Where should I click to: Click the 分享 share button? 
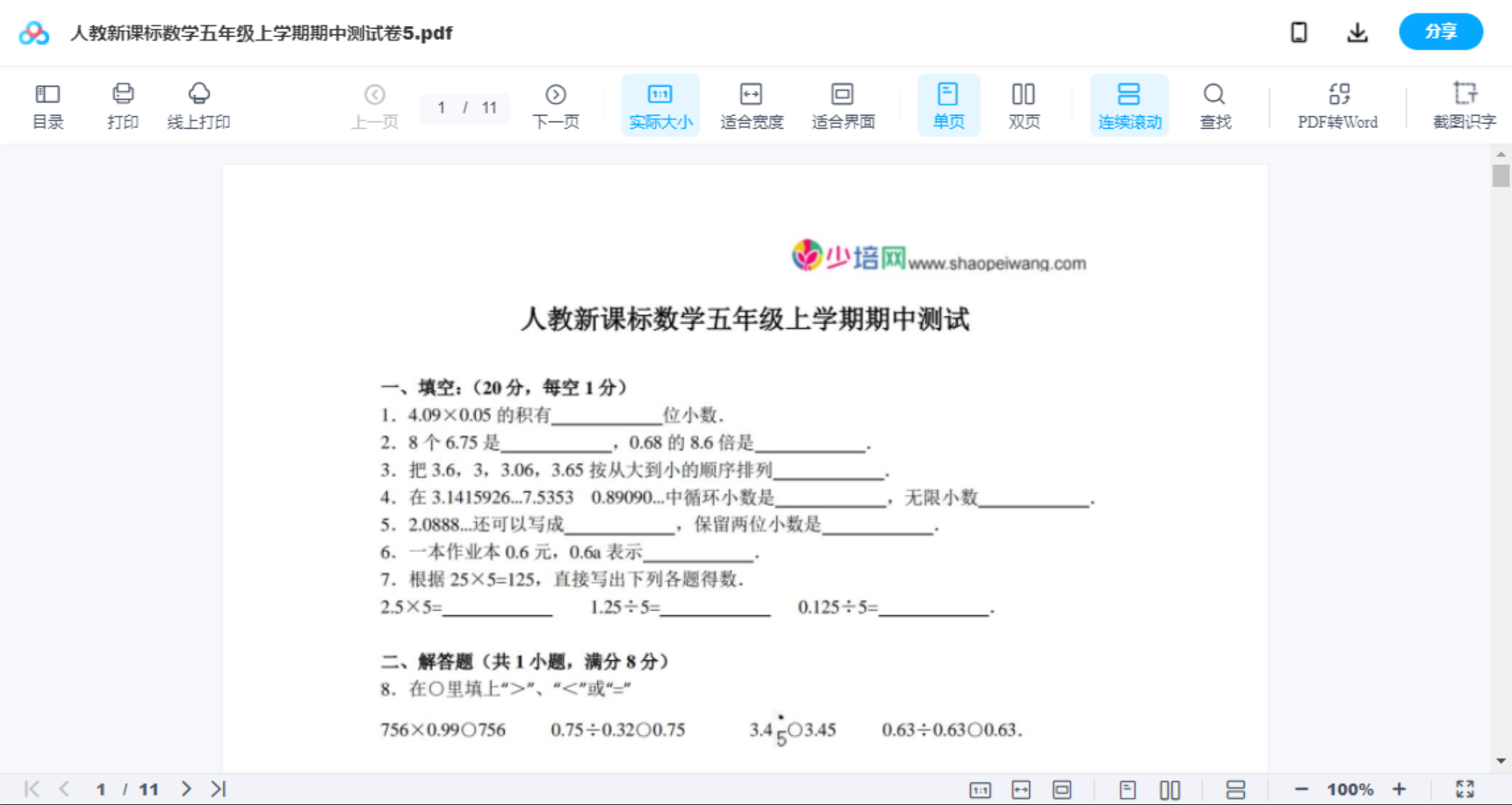1440,32
